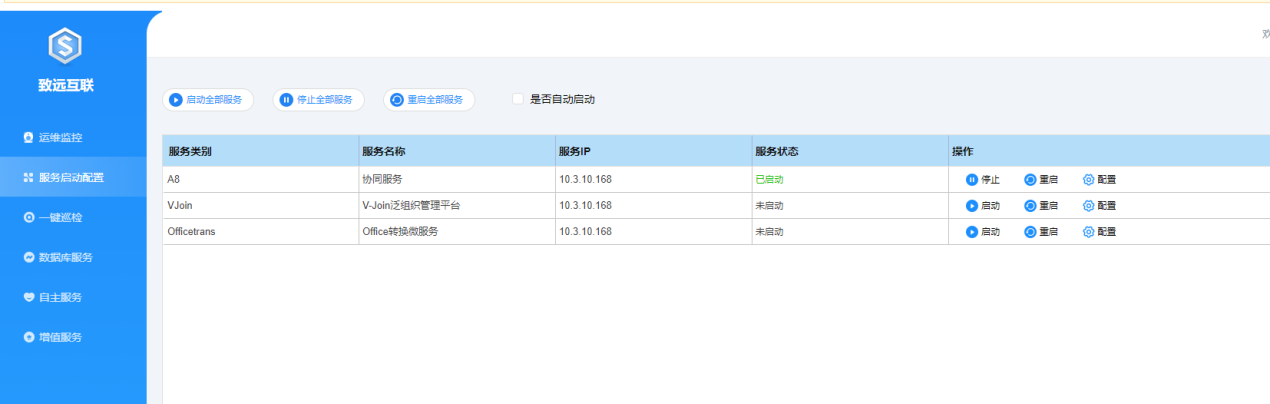Click refresh icon in 重启全部服务 button

[396, 100]
